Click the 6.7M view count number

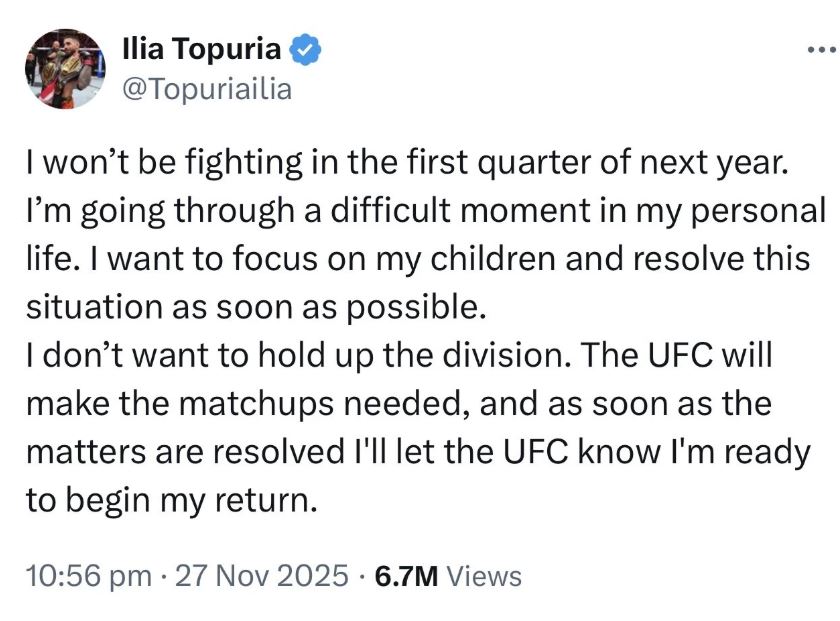pyautogui.click(x=407, y=576)
